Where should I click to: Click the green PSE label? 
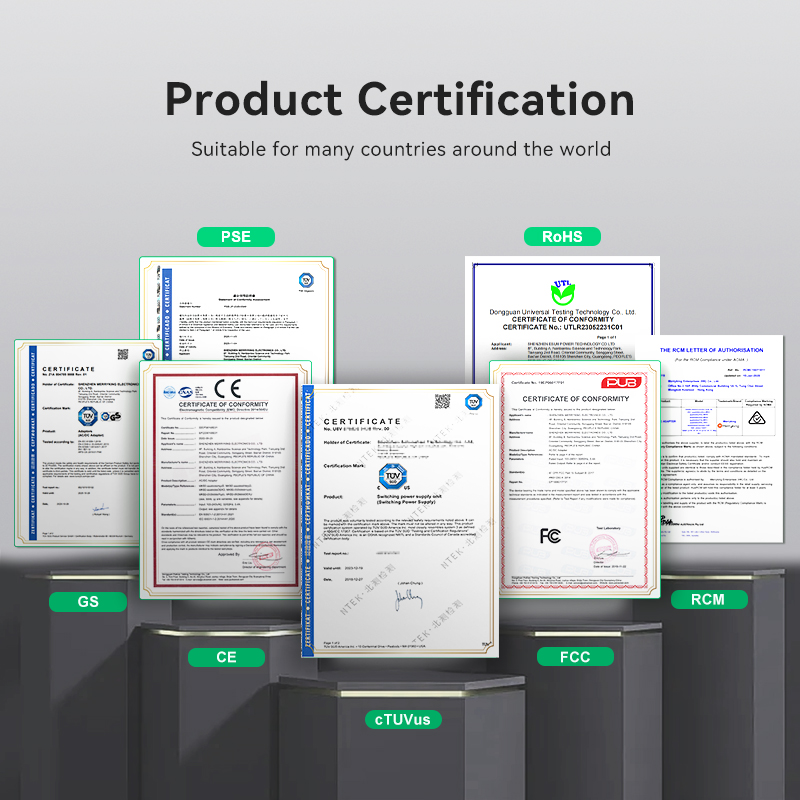[236, 237]
